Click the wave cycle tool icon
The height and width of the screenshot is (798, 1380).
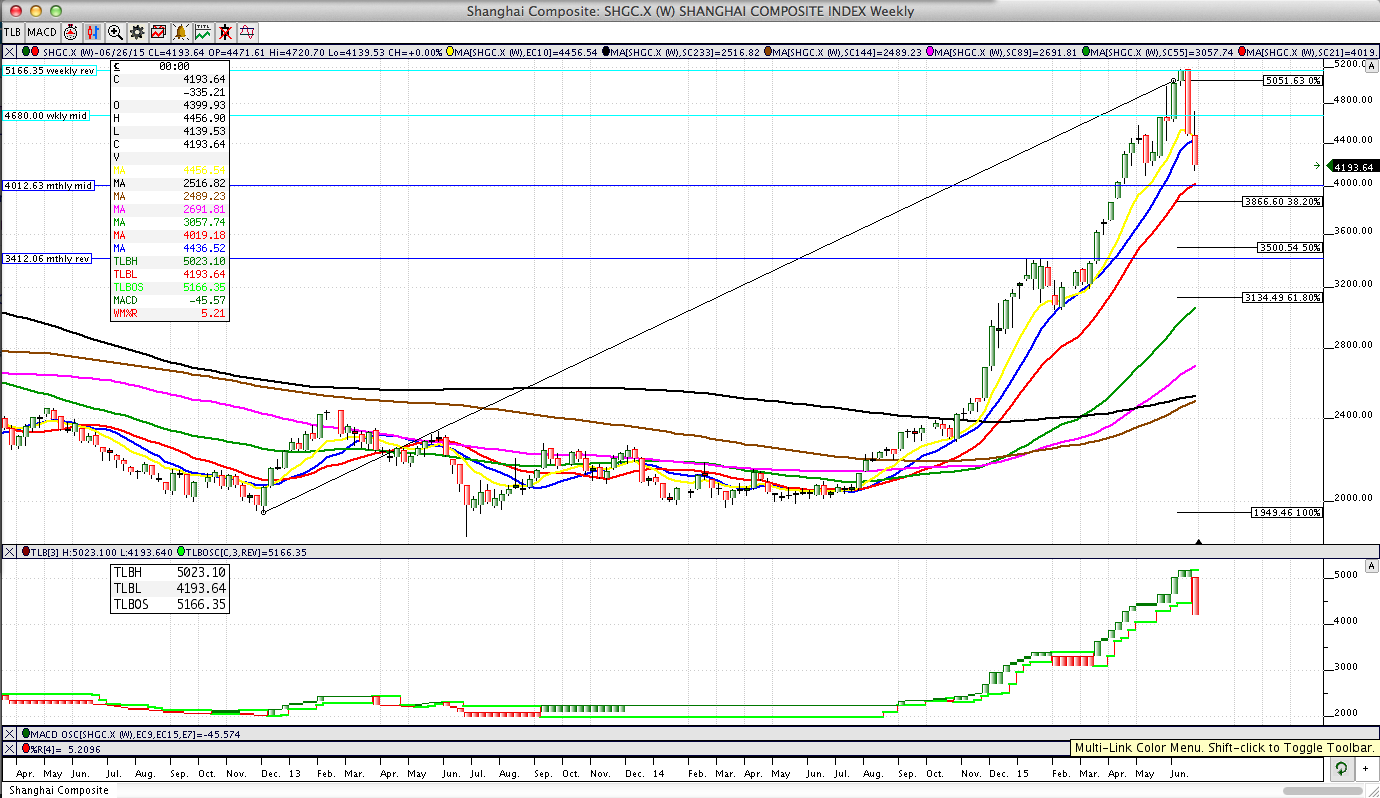click(247, 32)
